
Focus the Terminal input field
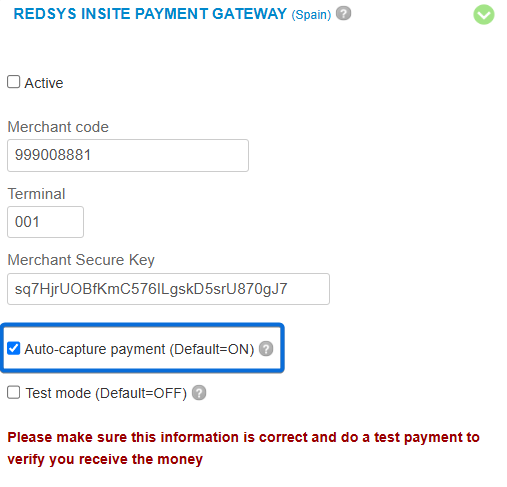[x=45, y=222]
